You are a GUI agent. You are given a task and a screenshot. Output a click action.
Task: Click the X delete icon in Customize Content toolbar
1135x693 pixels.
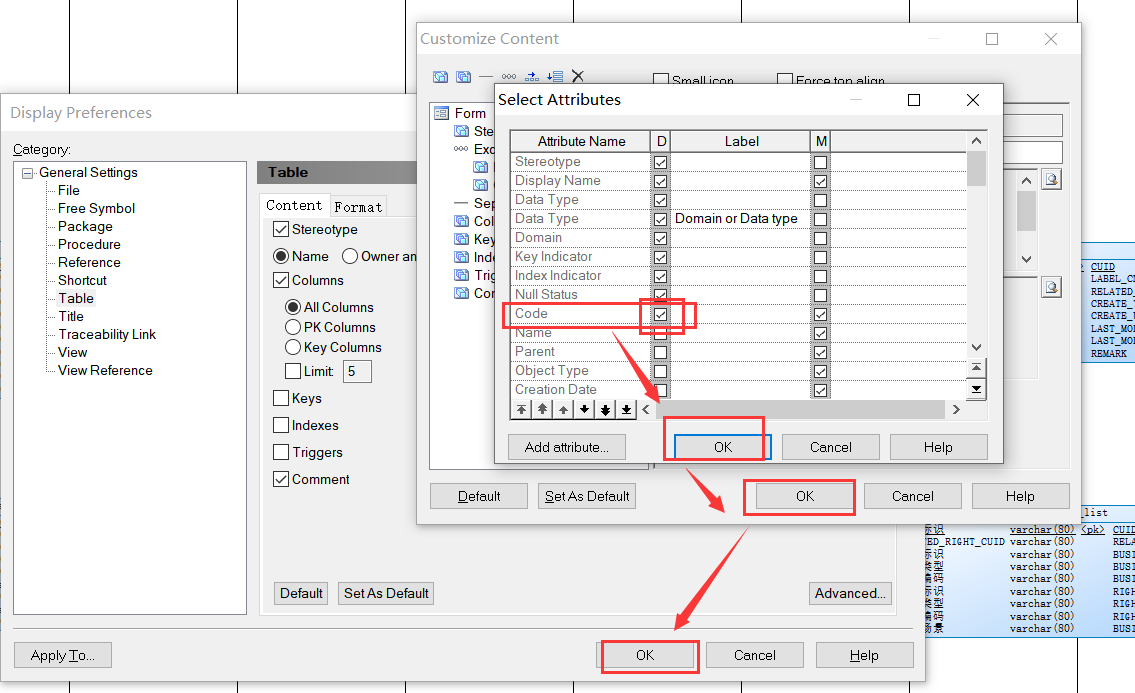click(x=578, y=76)
